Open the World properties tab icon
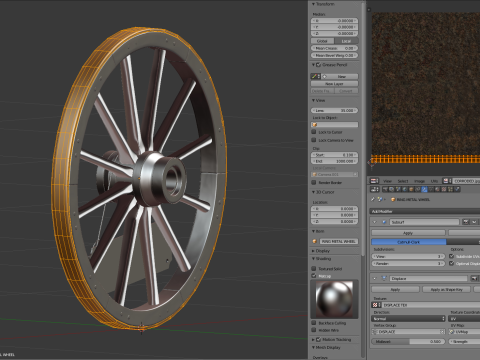 [405, 189]
